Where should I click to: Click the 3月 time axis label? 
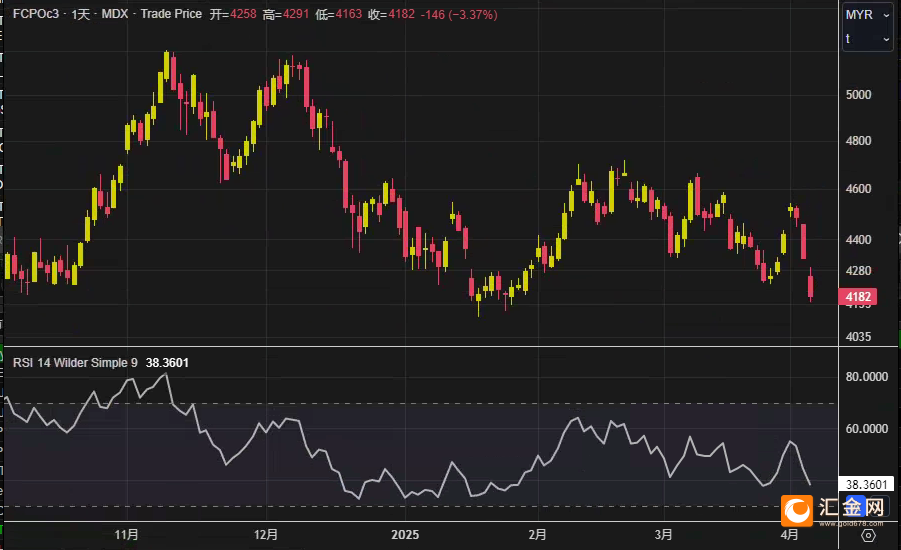[663, 535]
